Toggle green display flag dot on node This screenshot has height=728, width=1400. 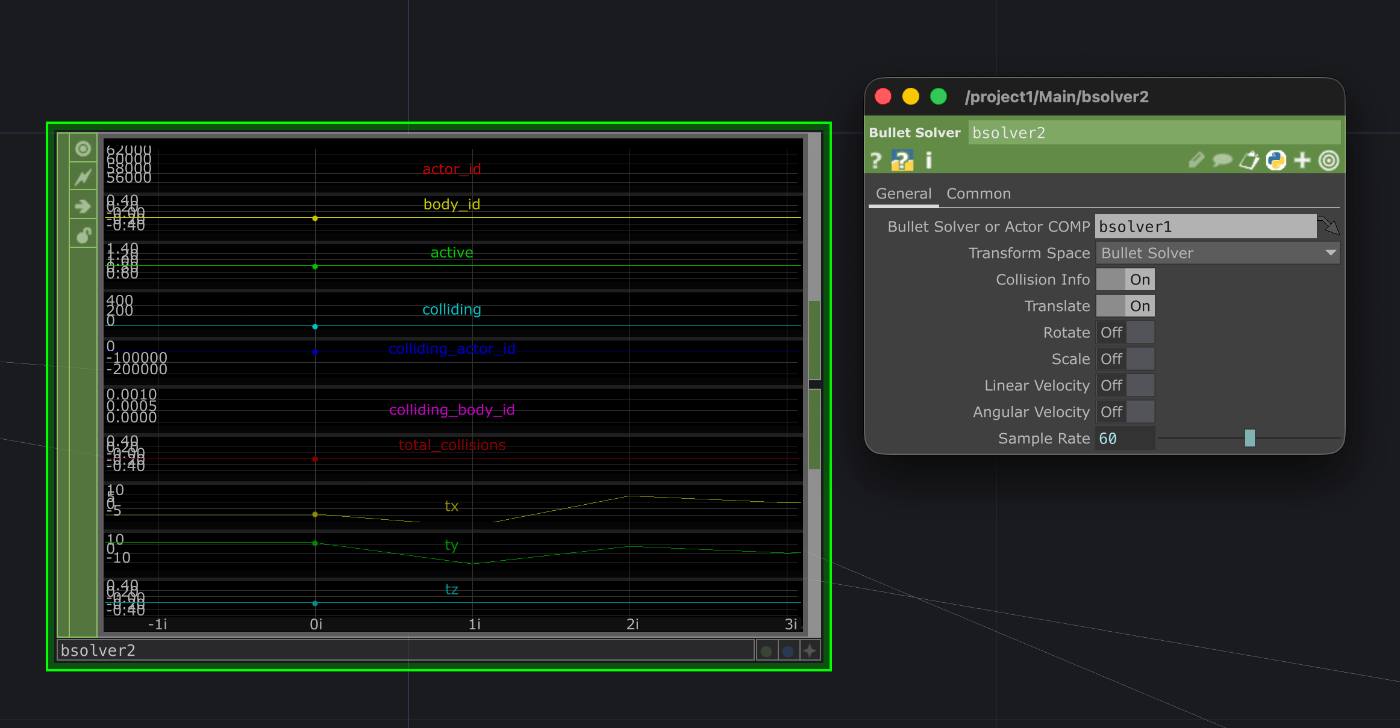(766, 651)
